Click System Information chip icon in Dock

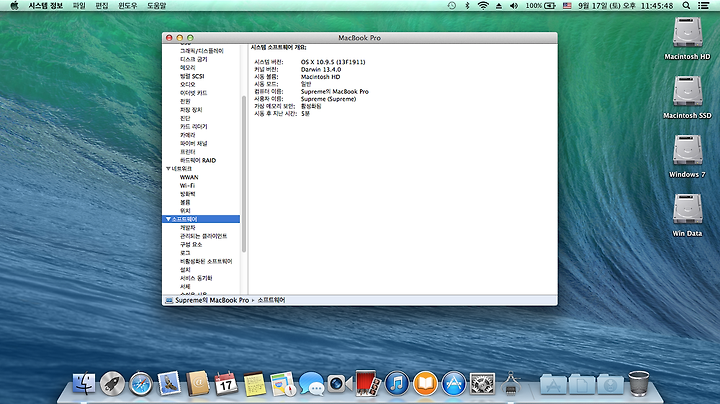pos(511,384)
